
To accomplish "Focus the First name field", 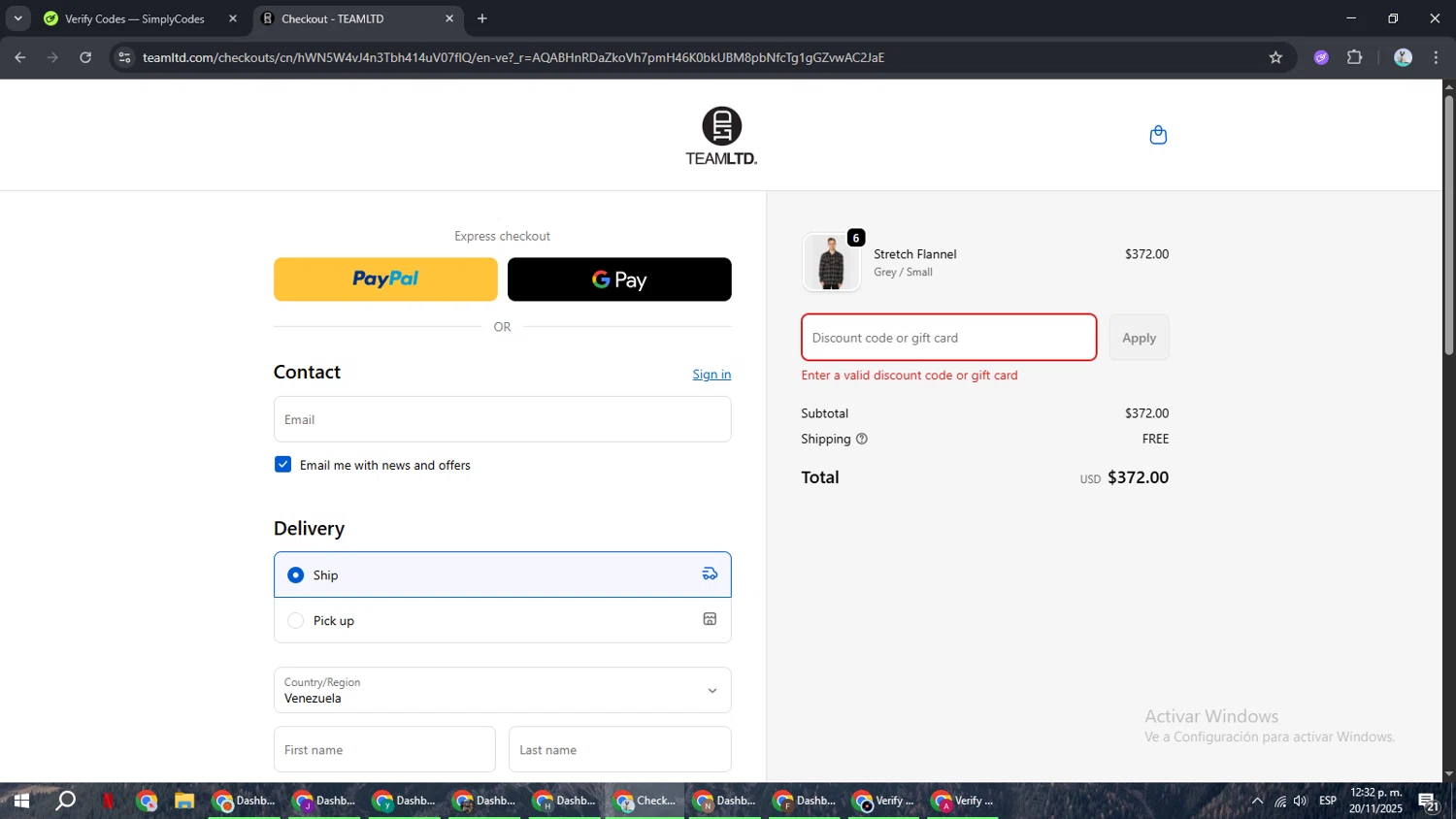I will (x=384, y=749).
